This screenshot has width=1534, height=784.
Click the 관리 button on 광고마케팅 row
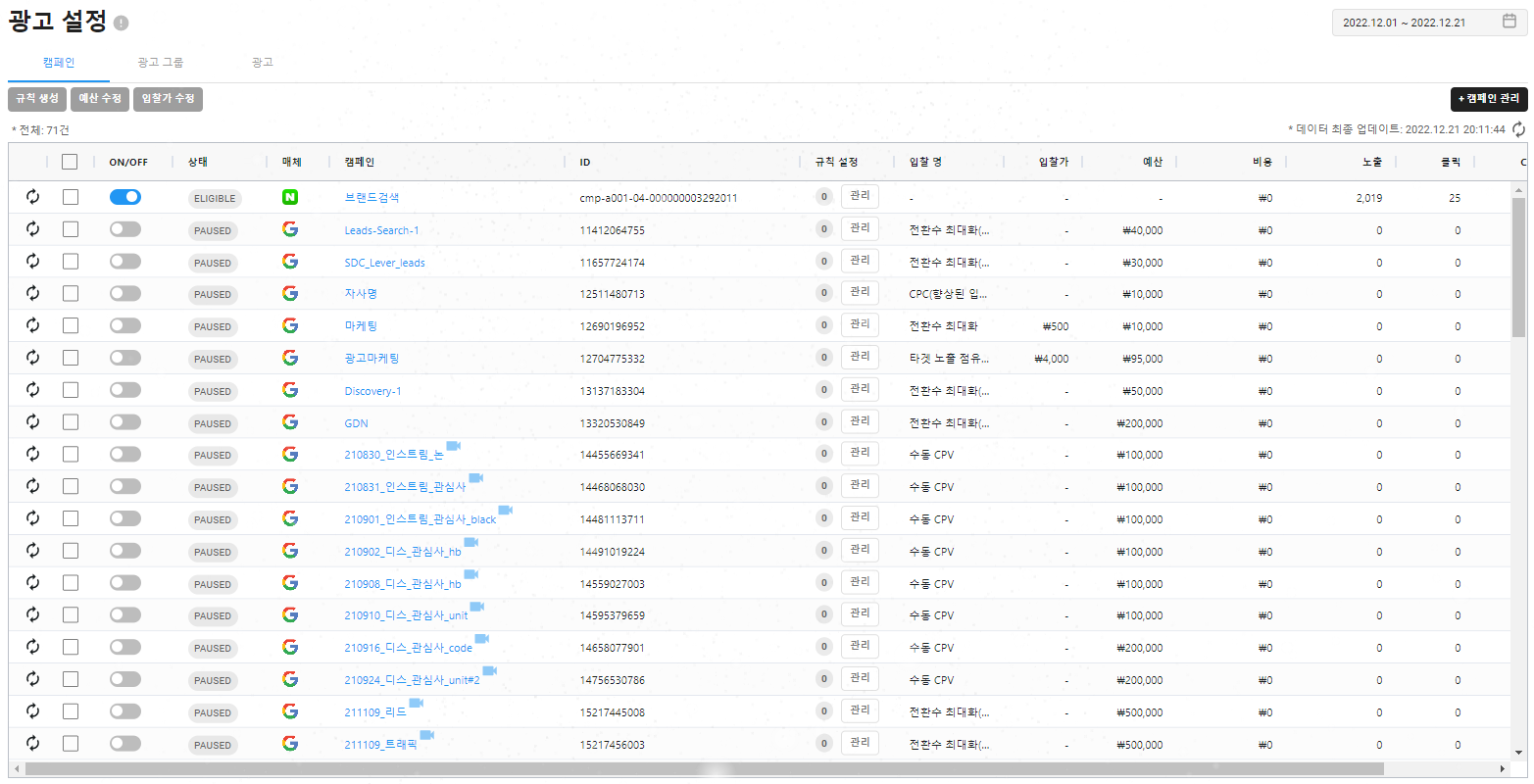[x=859, y=358]
